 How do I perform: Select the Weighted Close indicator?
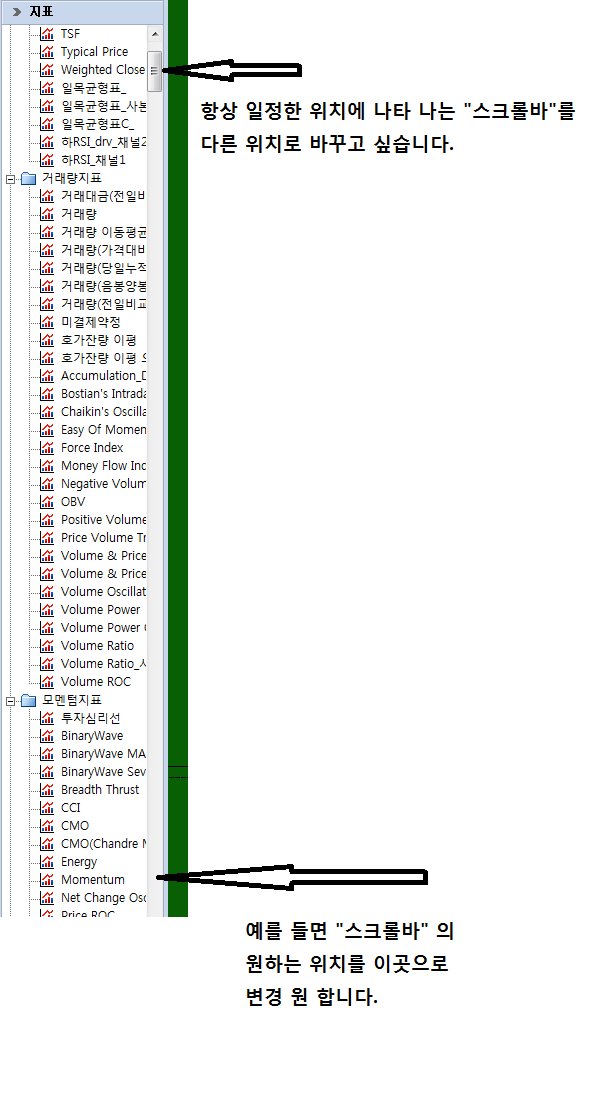102,70
